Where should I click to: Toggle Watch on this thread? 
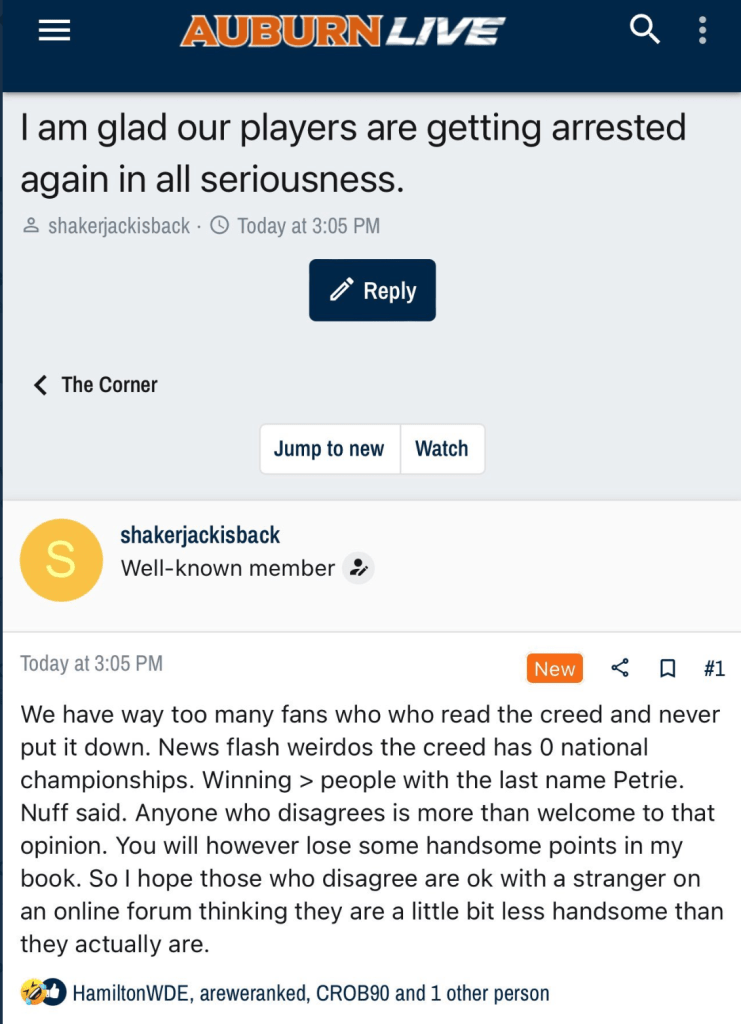click(x=442, y=449)
